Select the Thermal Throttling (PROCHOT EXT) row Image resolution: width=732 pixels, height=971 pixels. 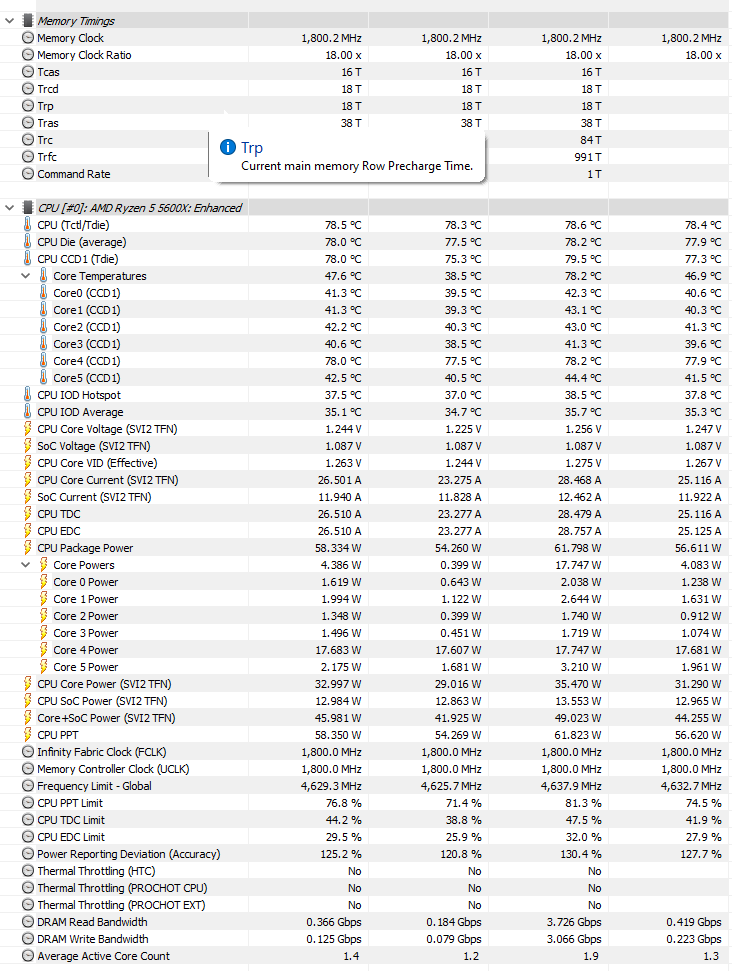366,905
